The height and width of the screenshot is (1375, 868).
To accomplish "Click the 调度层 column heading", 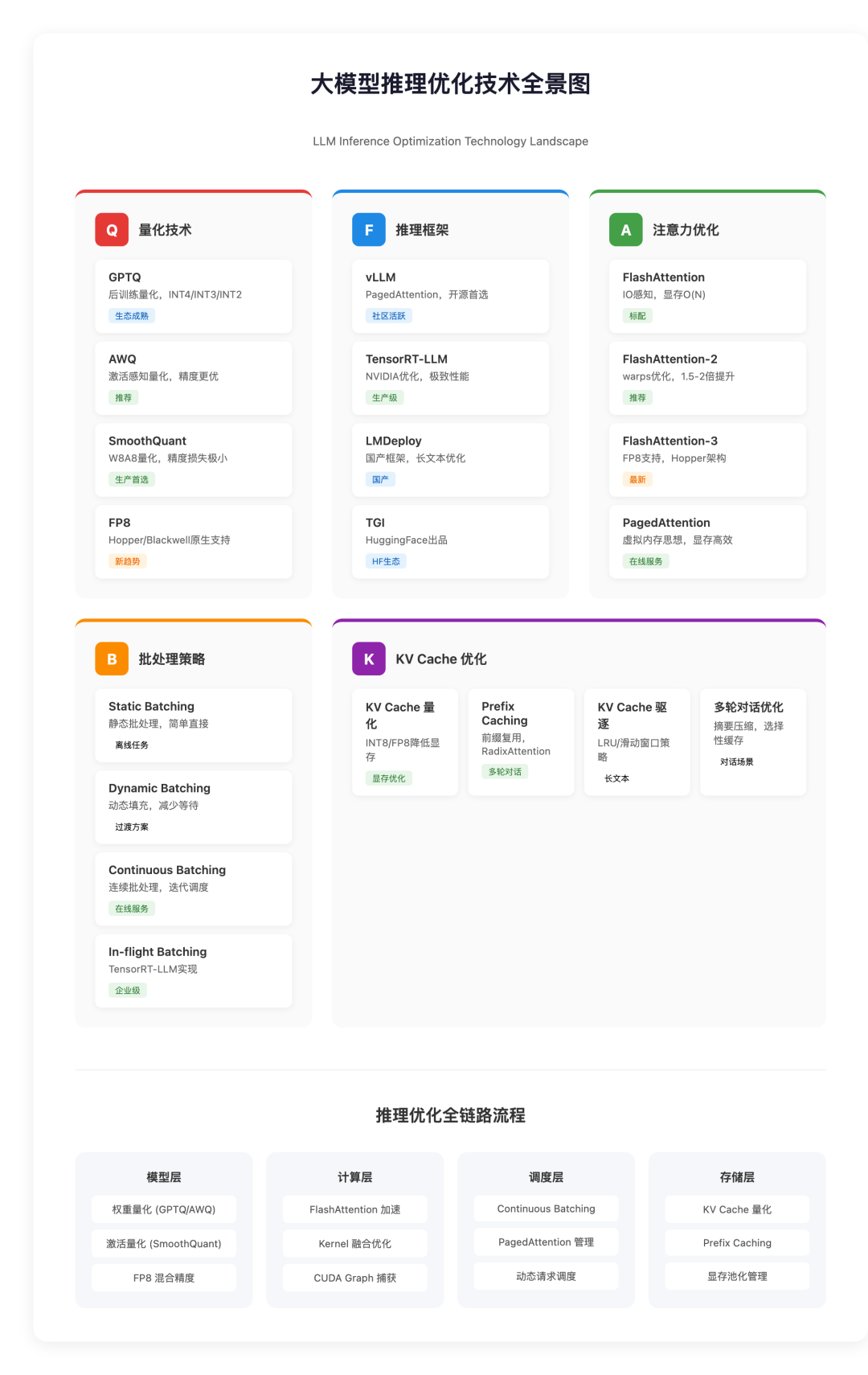I will click(x=547, y=1177).
